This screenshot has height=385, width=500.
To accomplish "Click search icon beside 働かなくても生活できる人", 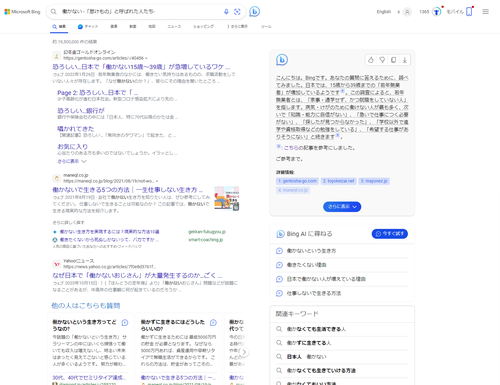I will pos(279,329).
